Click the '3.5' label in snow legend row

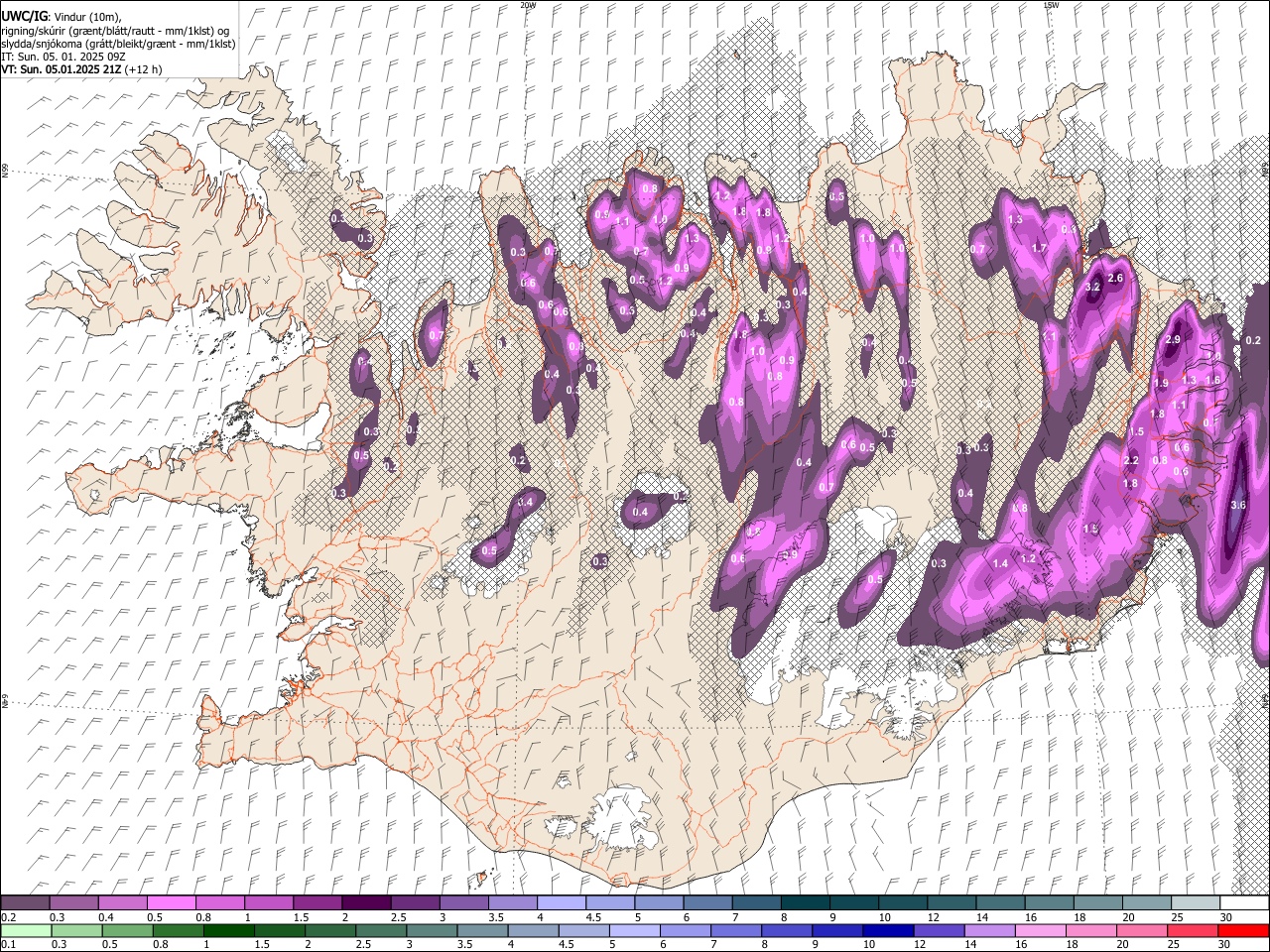pos(495,917)
